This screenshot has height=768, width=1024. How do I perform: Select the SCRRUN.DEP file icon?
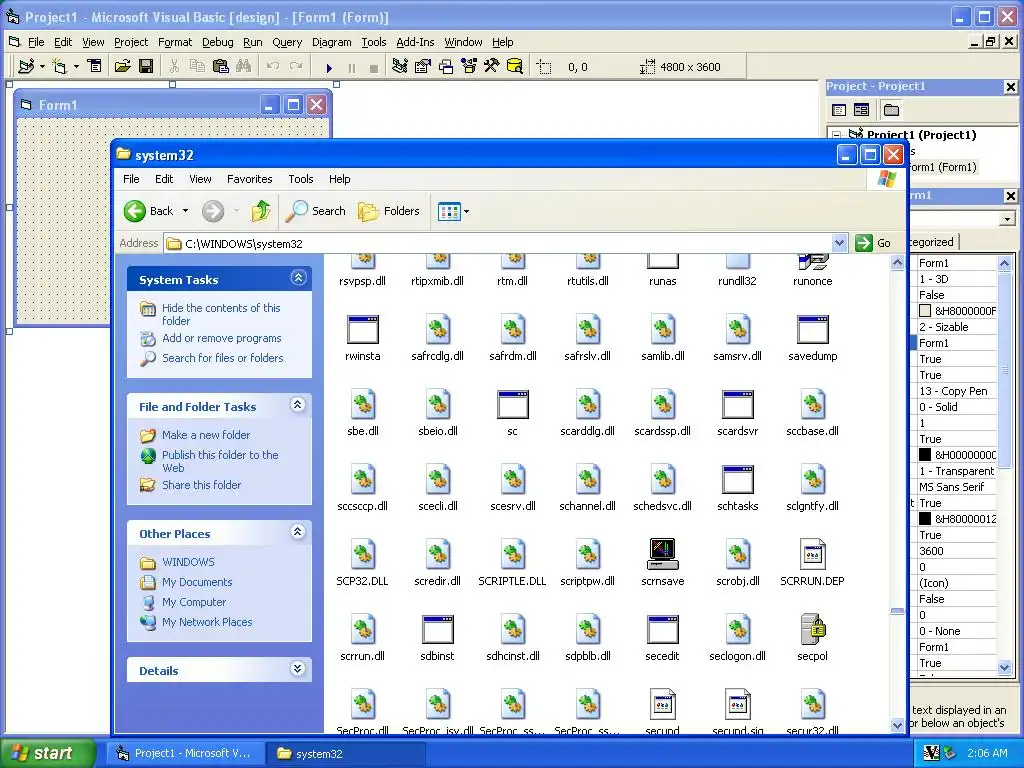coord(812,554)
